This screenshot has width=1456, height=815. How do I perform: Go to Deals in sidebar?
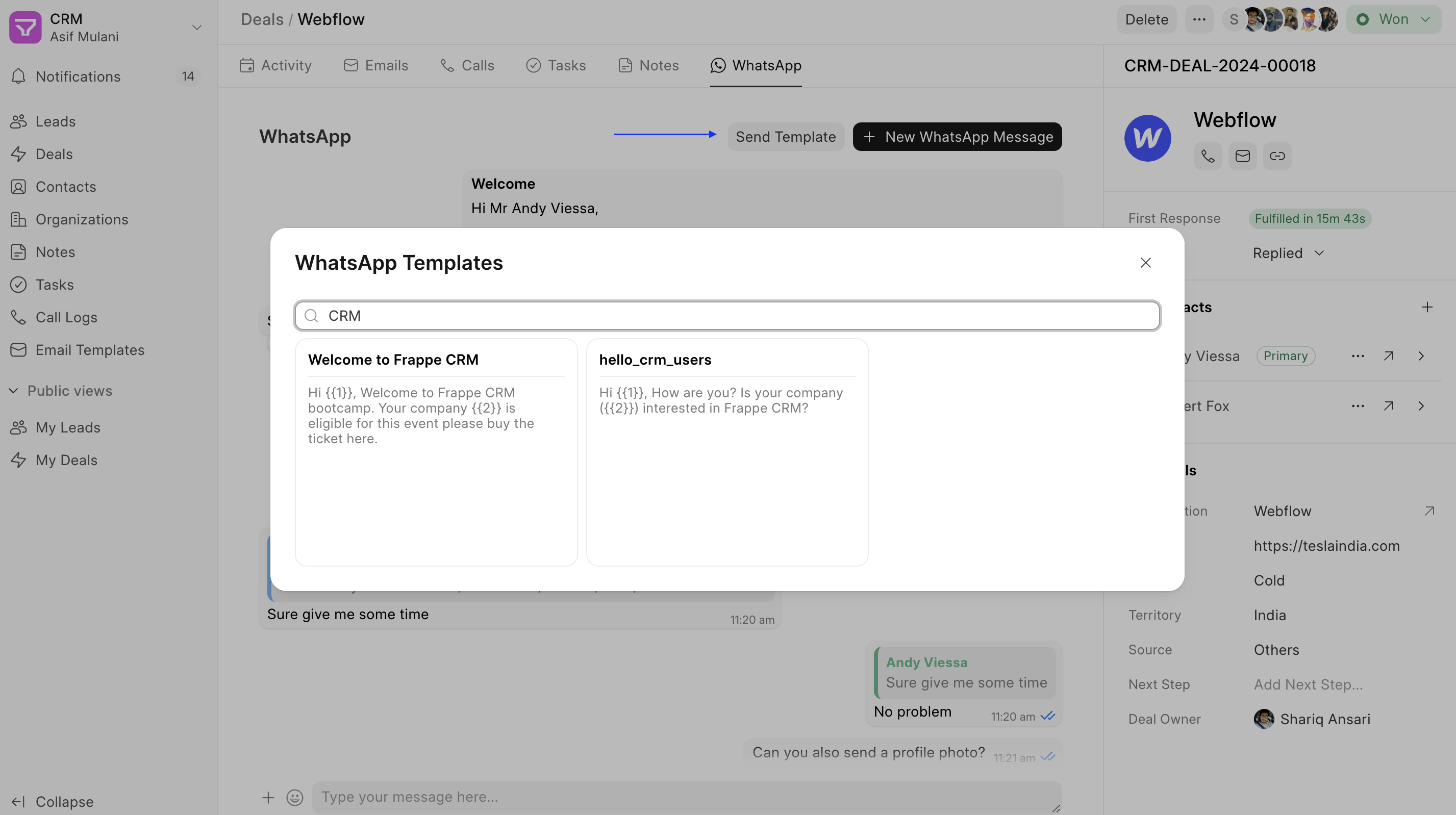coord(54,154)
